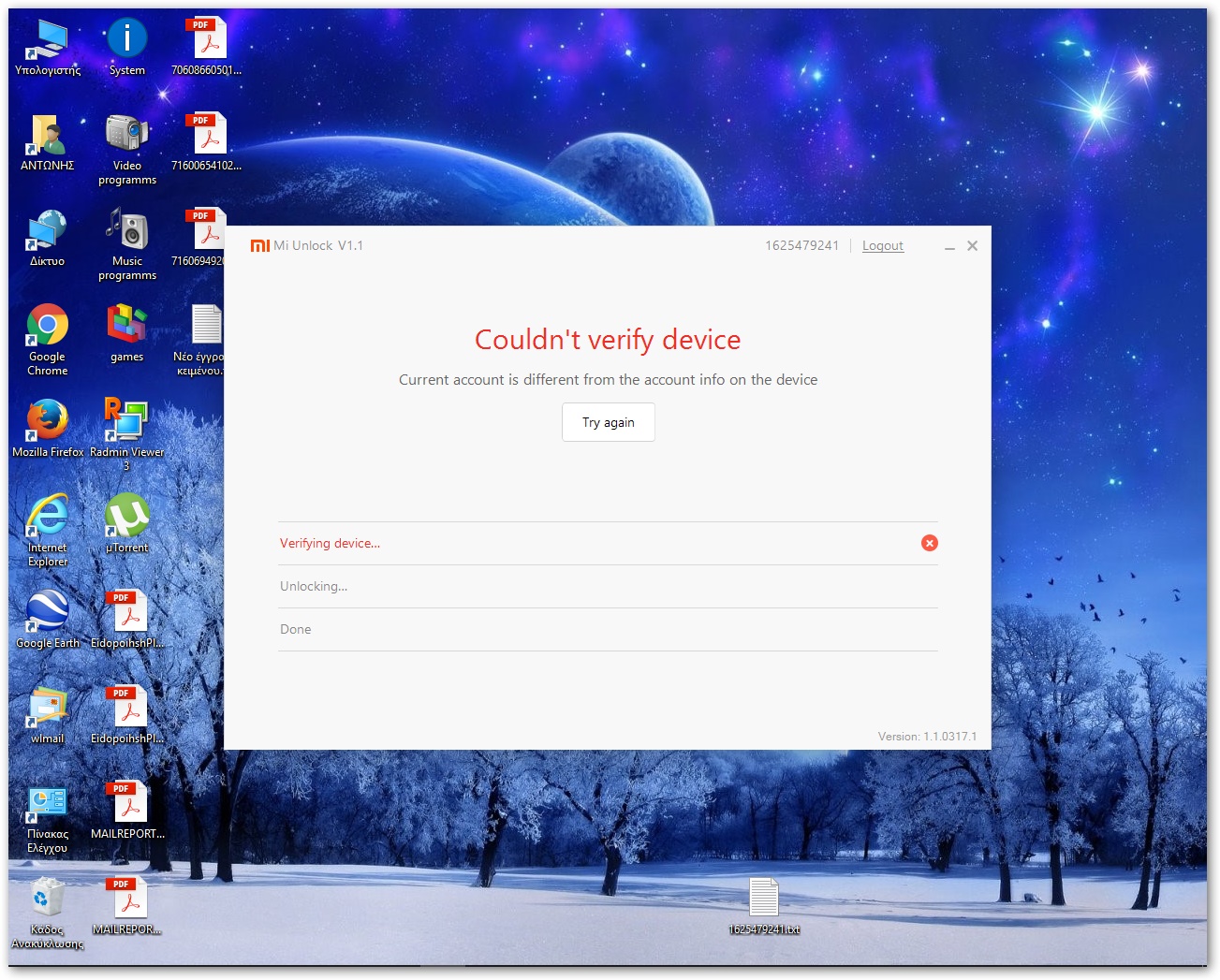Click the account ID 1625479241 in title bar
The width and height of the screenshot is (1220, 980).
point(802,245)
